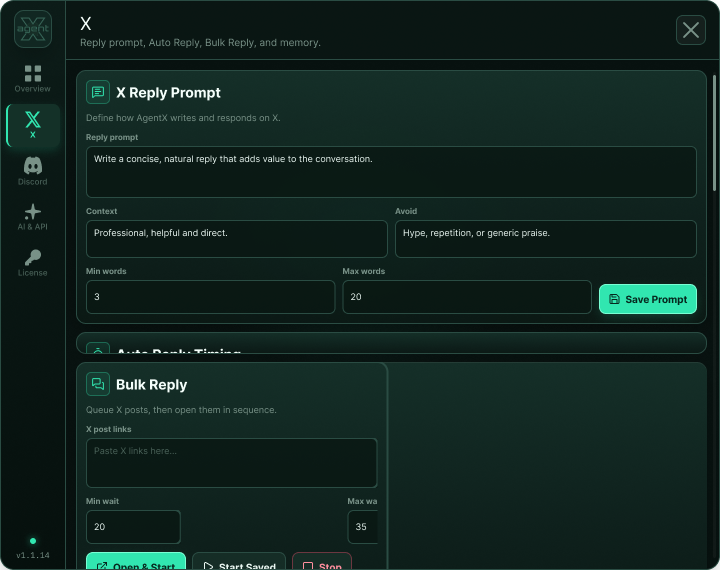Click the green status dot above version
720x570 pixels.
tap(33, 541)
